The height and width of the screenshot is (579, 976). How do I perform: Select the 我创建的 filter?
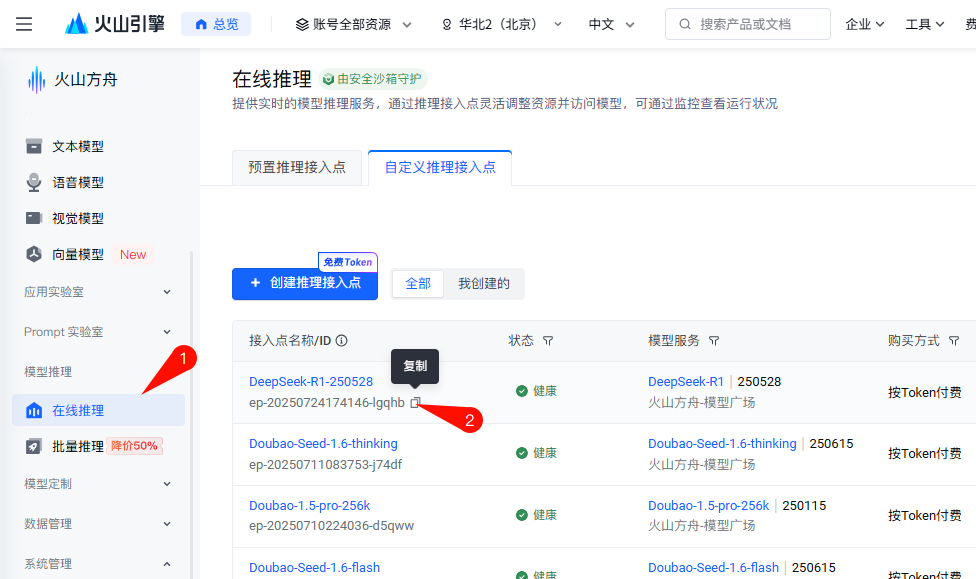[x=484, y=284]
